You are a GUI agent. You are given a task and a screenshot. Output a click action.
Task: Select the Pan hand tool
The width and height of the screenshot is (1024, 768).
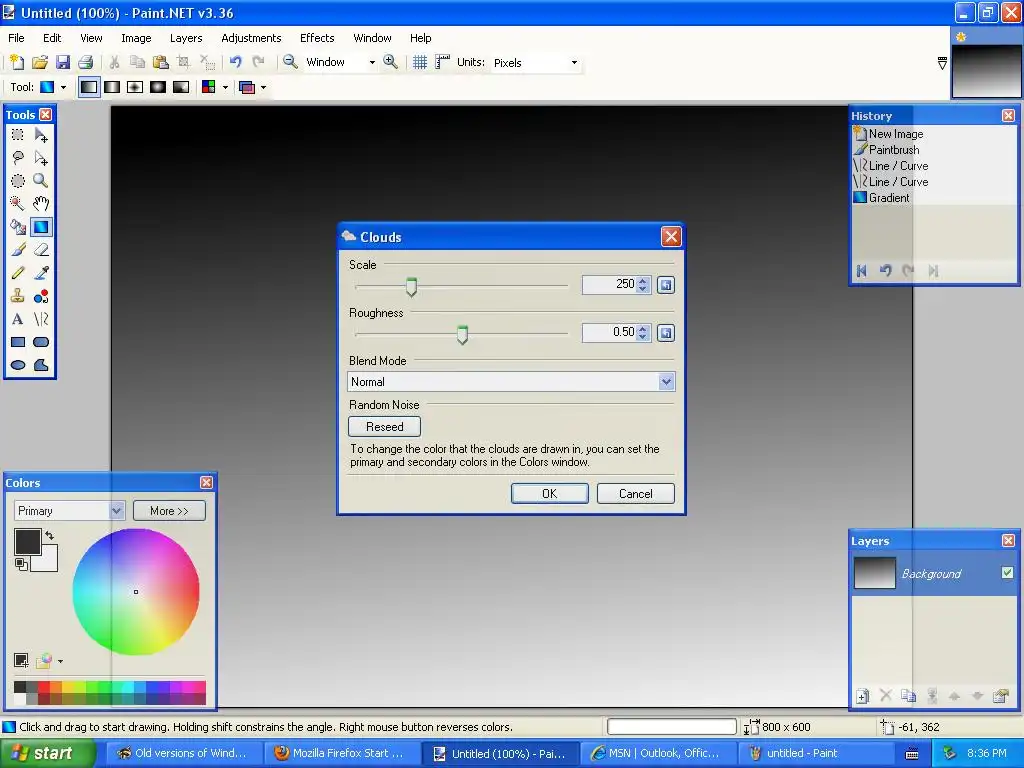[x=41, y=204]
